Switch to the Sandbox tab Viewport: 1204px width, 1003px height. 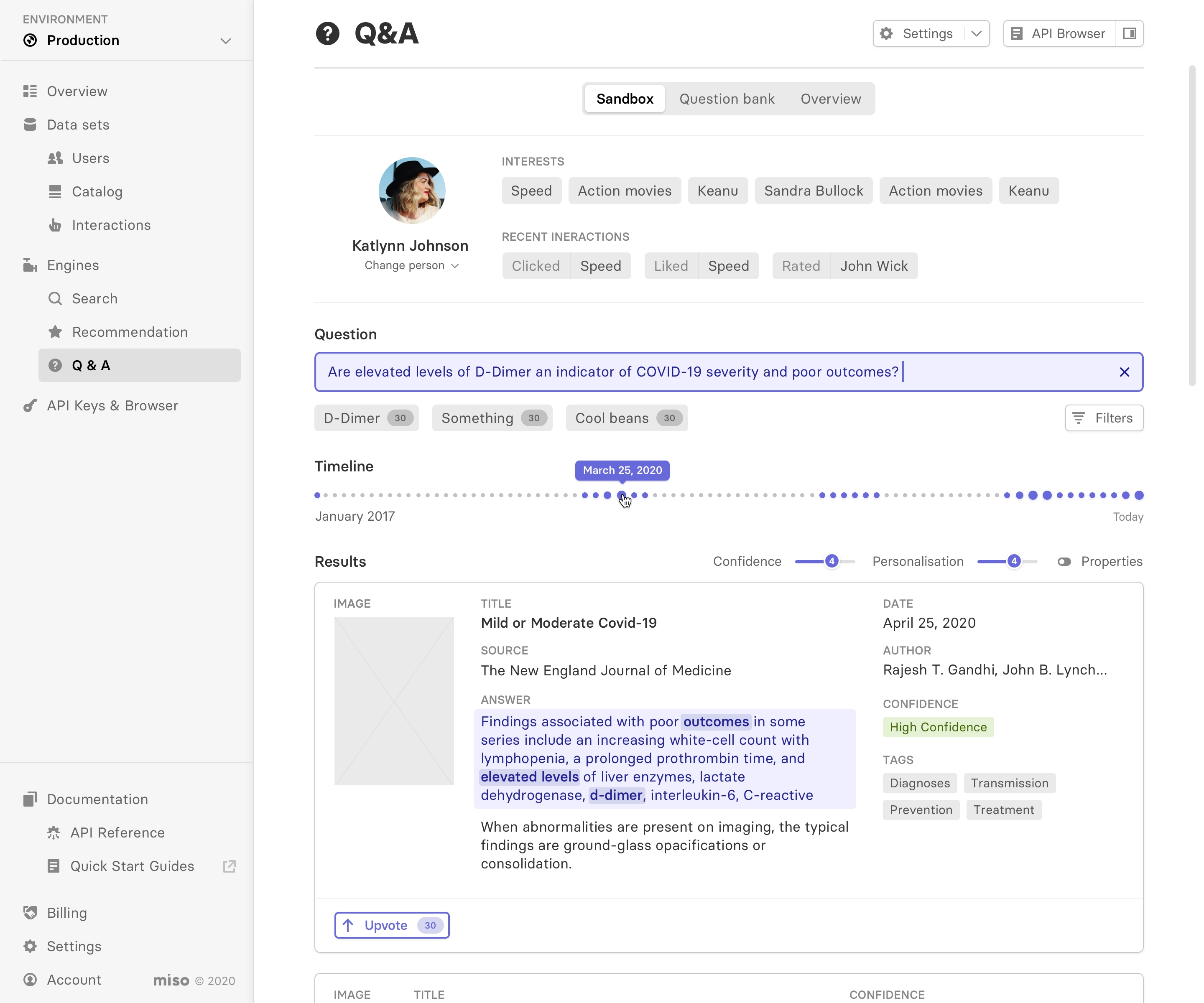click(x=625, y=99)
